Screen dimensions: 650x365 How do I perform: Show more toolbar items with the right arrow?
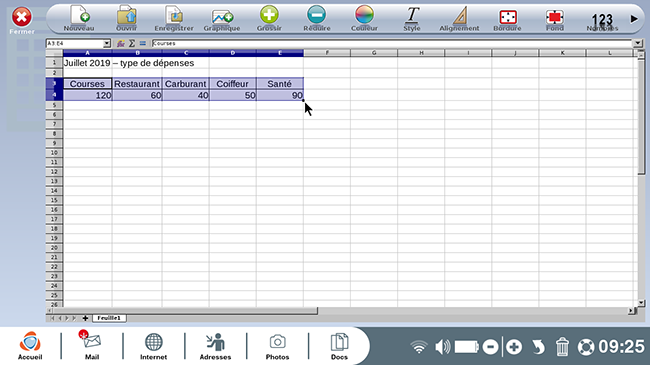click(634, 19)
